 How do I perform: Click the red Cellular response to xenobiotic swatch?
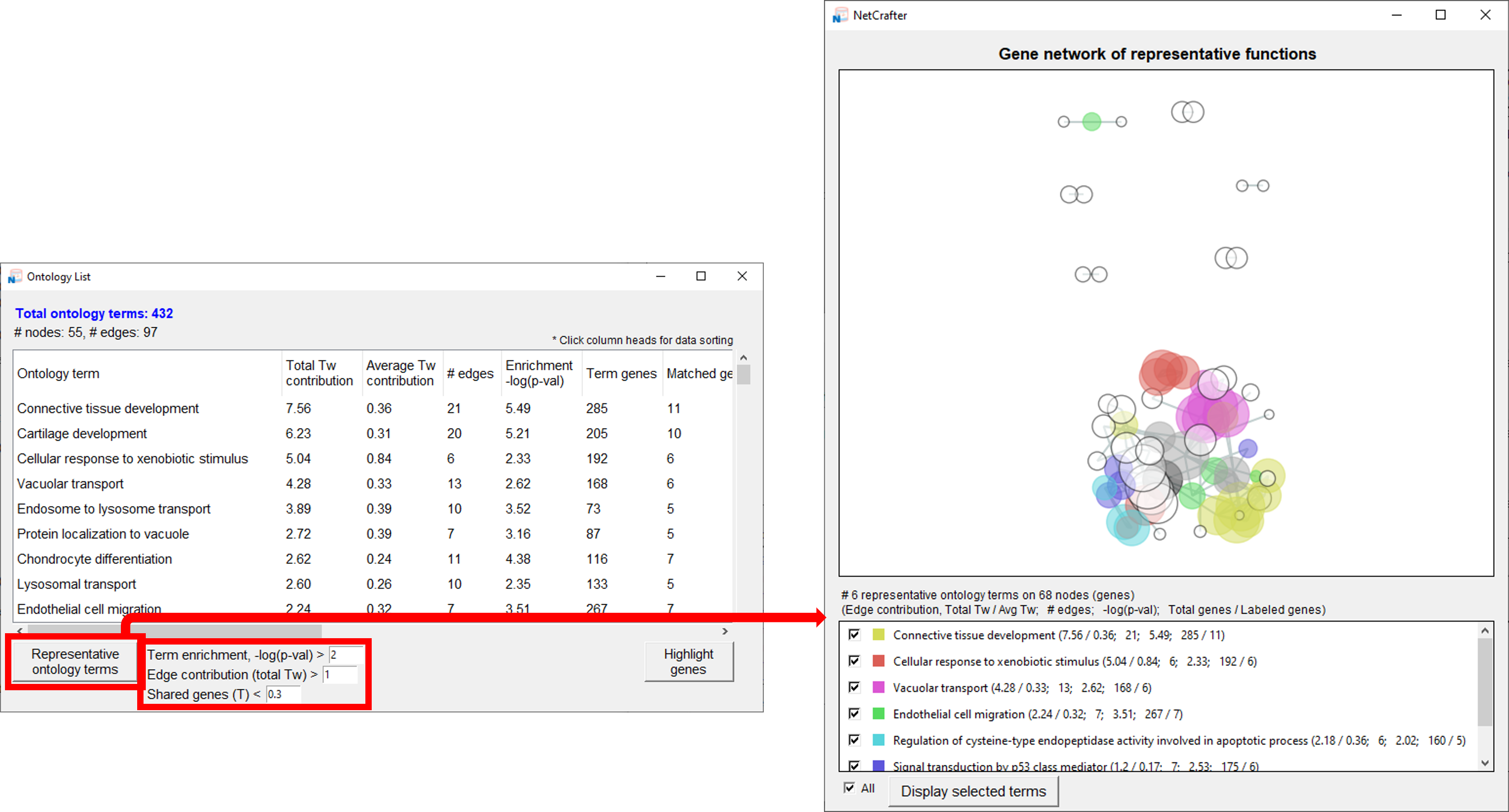coord(878,661)
